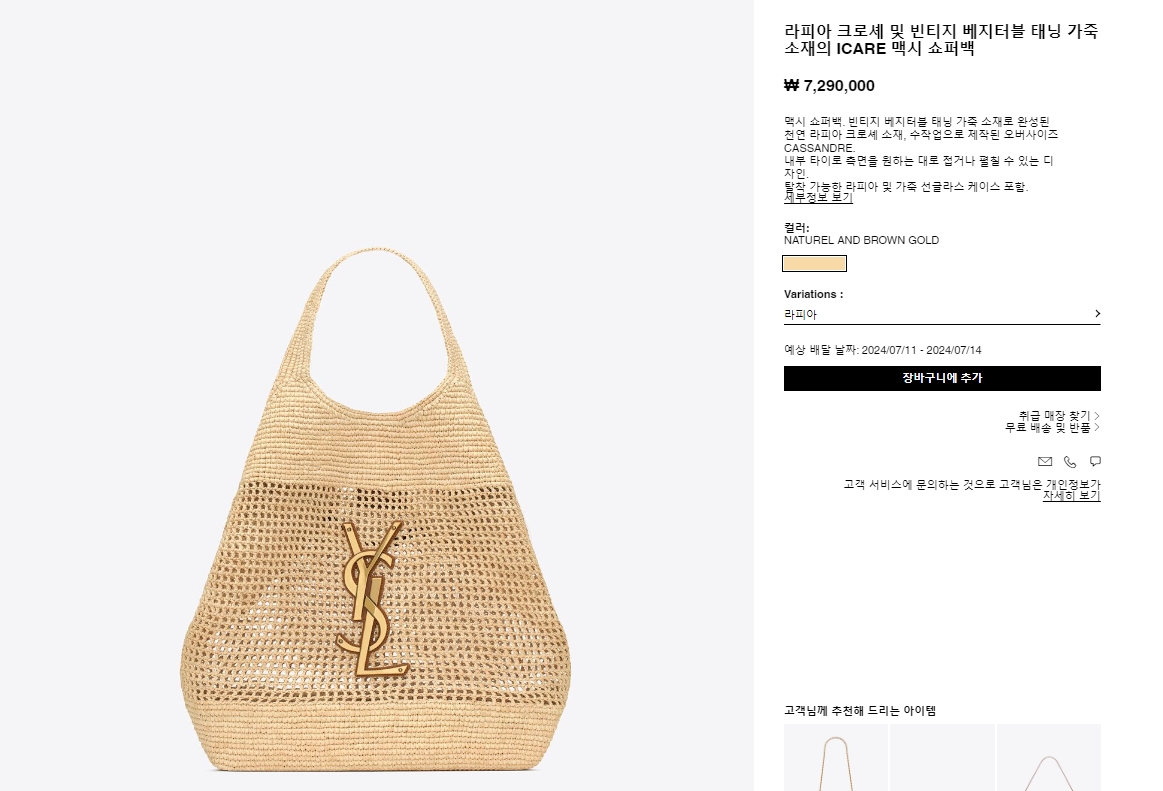Click the chevron beside 무료 배송 및 반품
Screen dimensions: 1163x791
(x=1097, y=427)
